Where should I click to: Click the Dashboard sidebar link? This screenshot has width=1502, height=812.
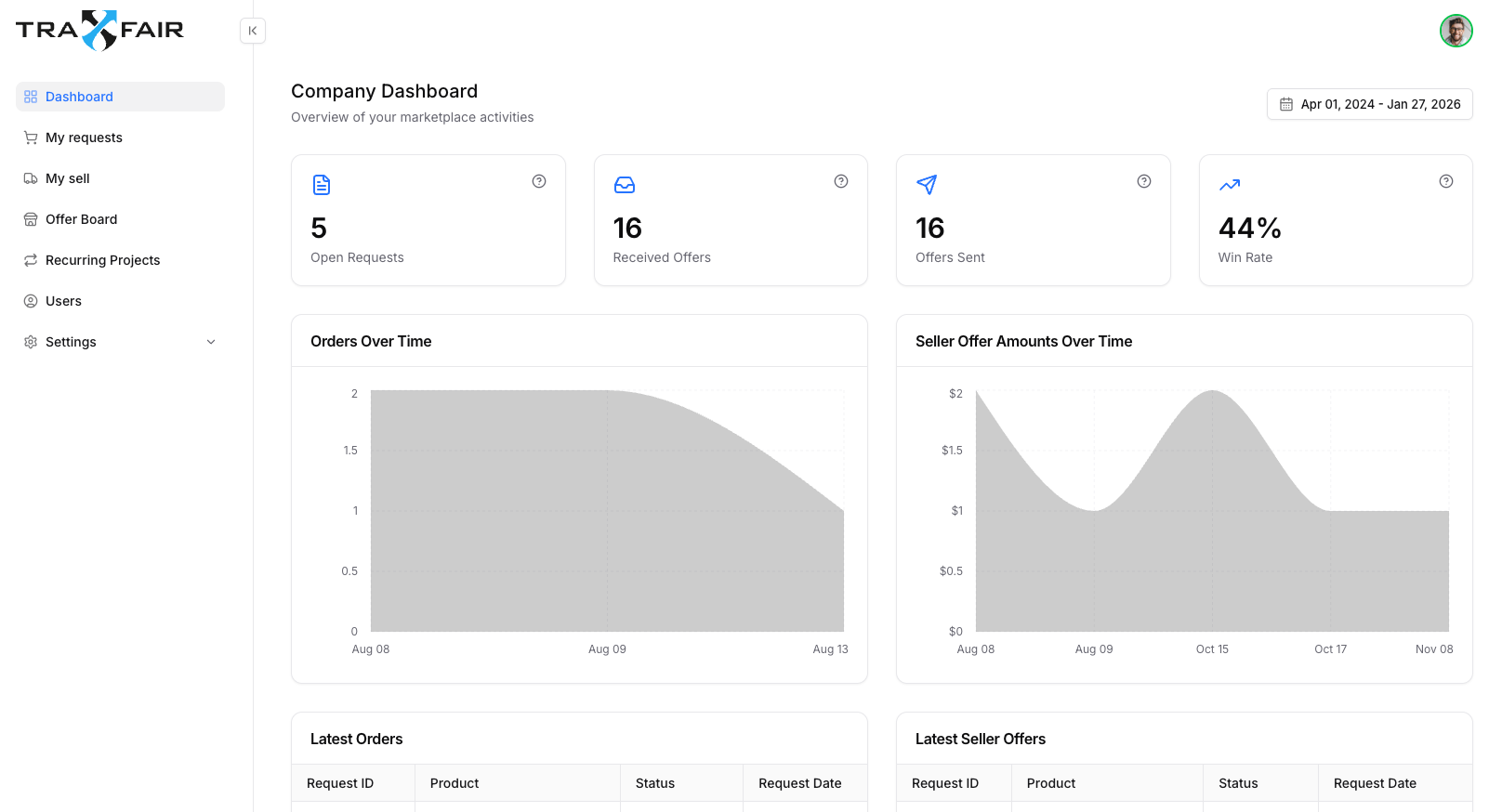click(79, 97)
